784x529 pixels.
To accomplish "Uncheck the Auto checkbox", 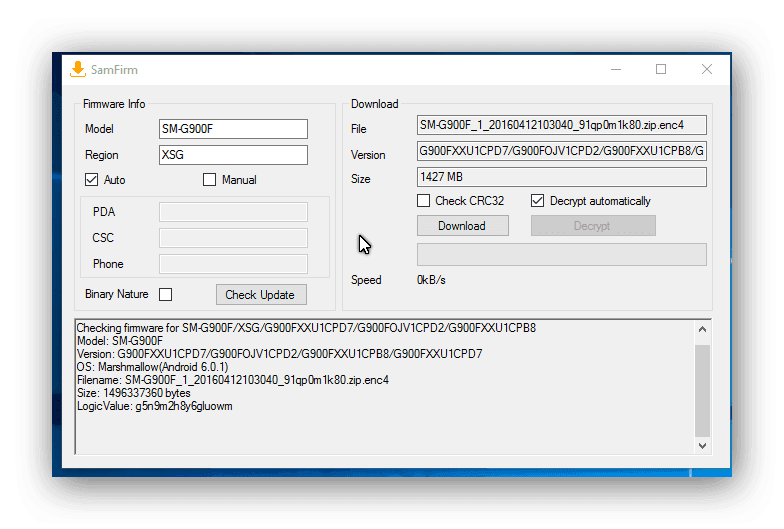I will (92, 180).
